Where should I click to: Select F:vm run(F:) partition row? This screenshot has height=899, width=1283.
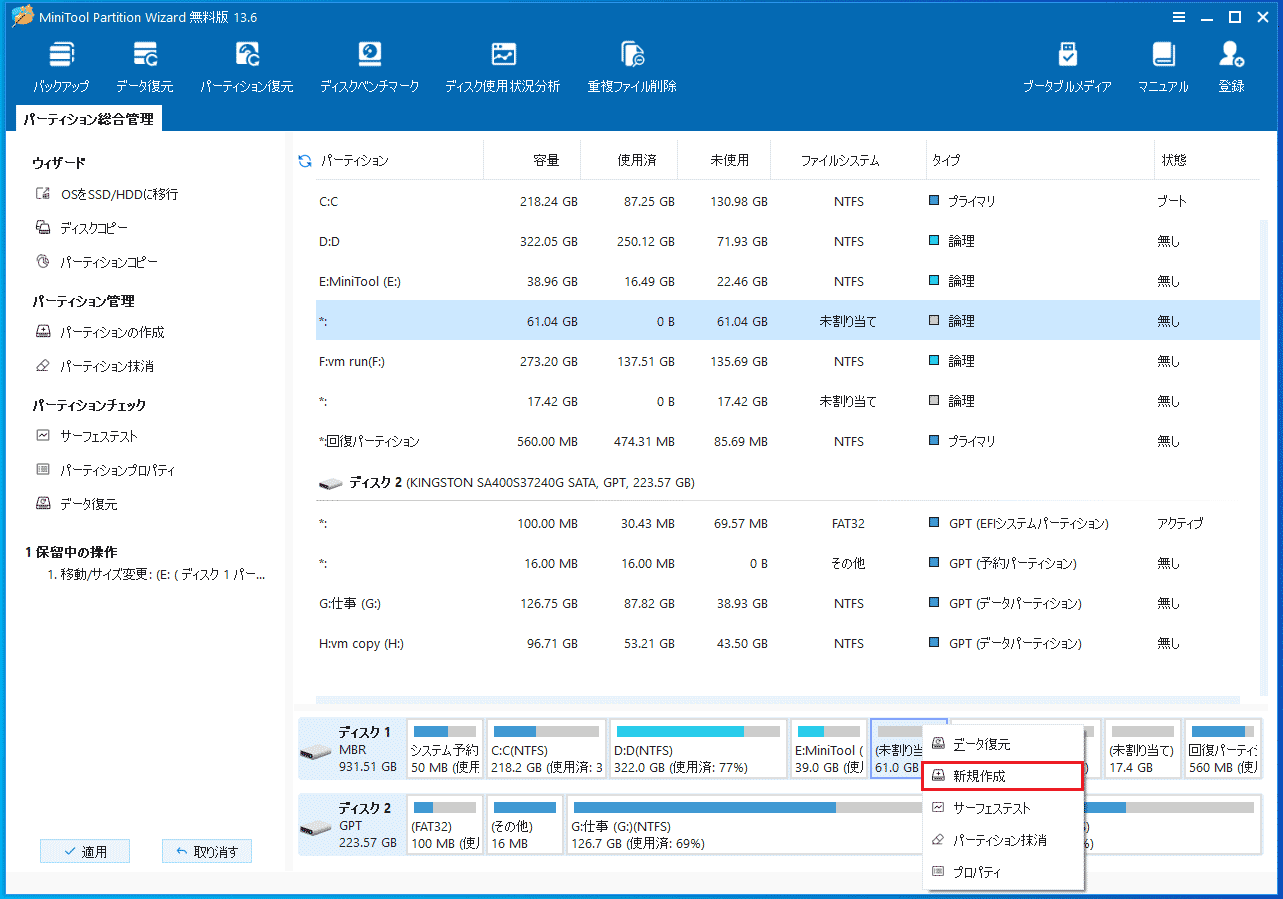pos(787,361)
